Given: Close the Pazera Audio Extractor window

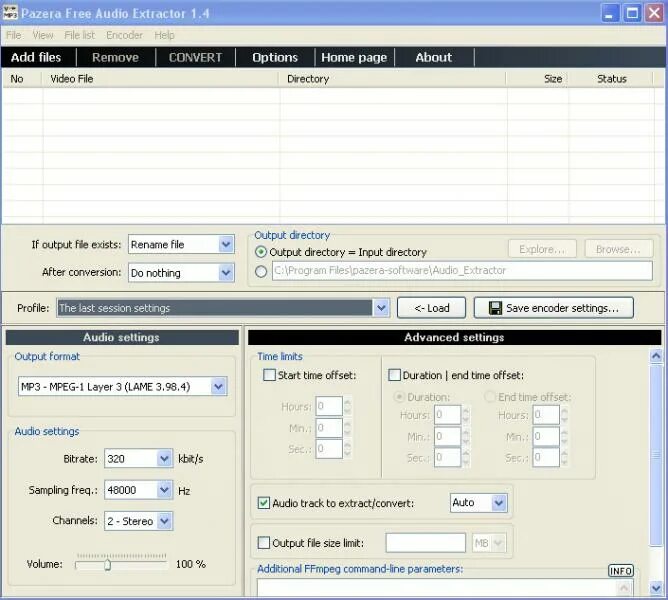Looking at the screenshot, I should (654, 13).
